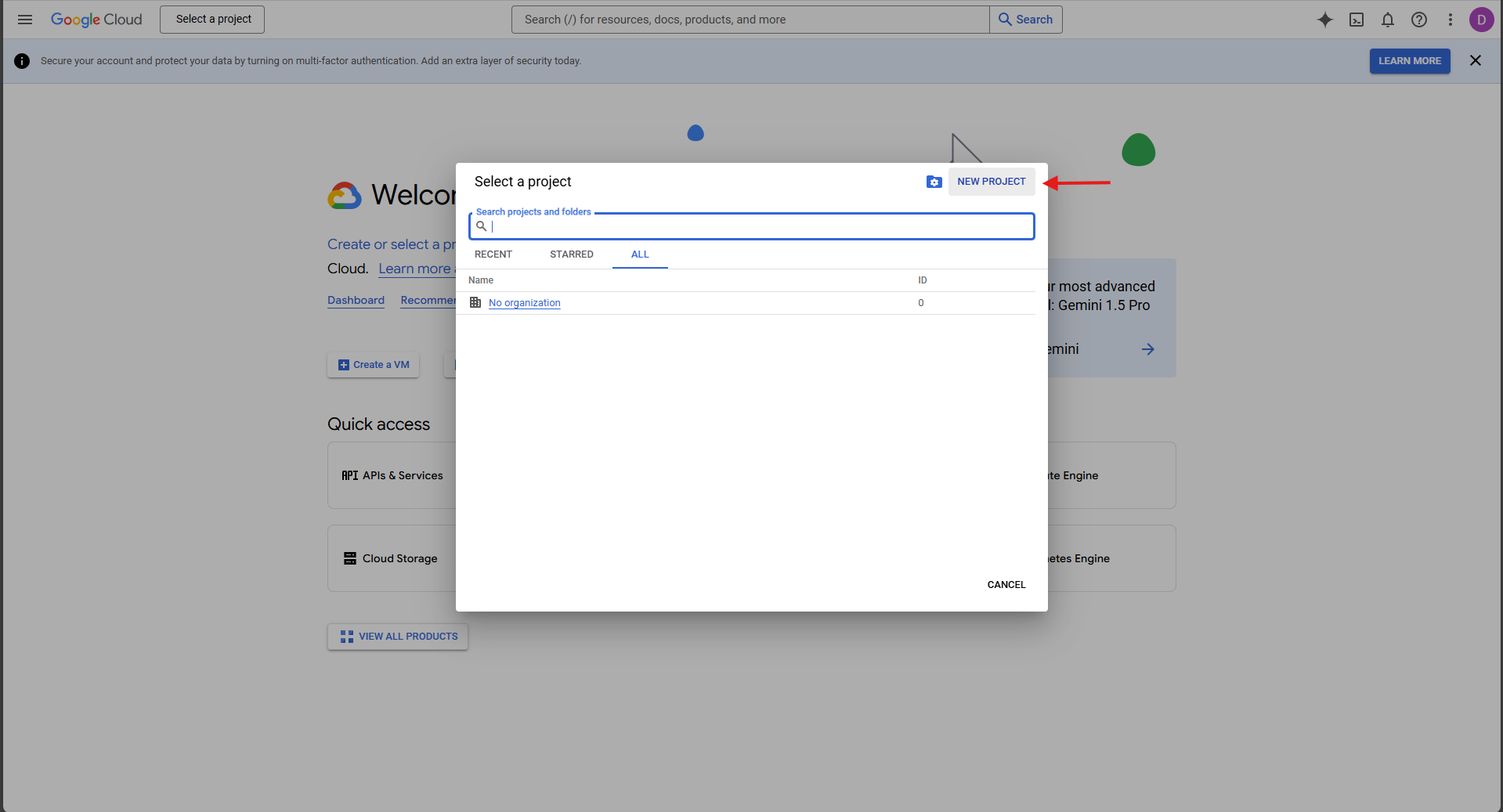Focus the top resources search bar

750,20
